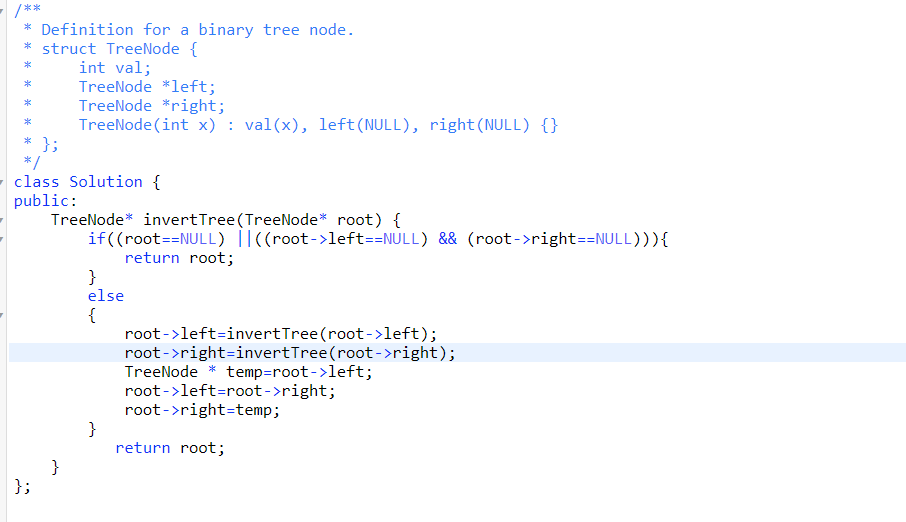Collapse the fold arrow beside the invertTree declaration
The image size is (906, 522).
[x=2, y=220]
